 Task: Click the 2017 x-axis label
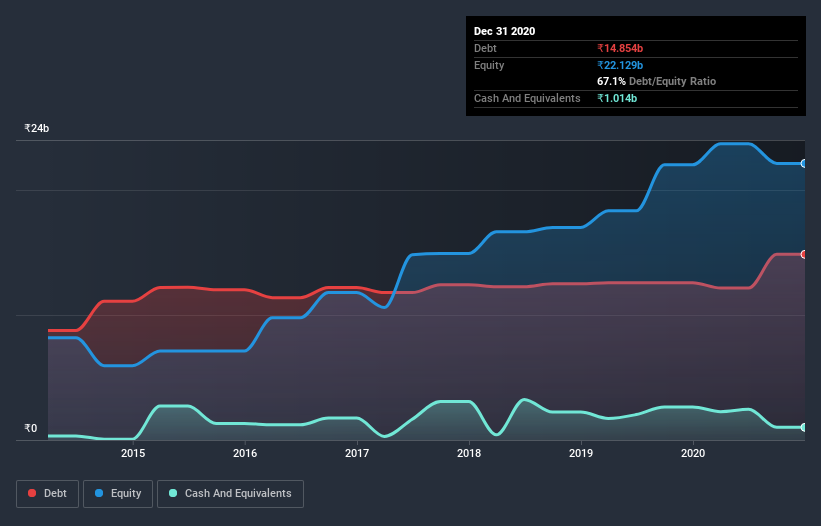[357, 453]
